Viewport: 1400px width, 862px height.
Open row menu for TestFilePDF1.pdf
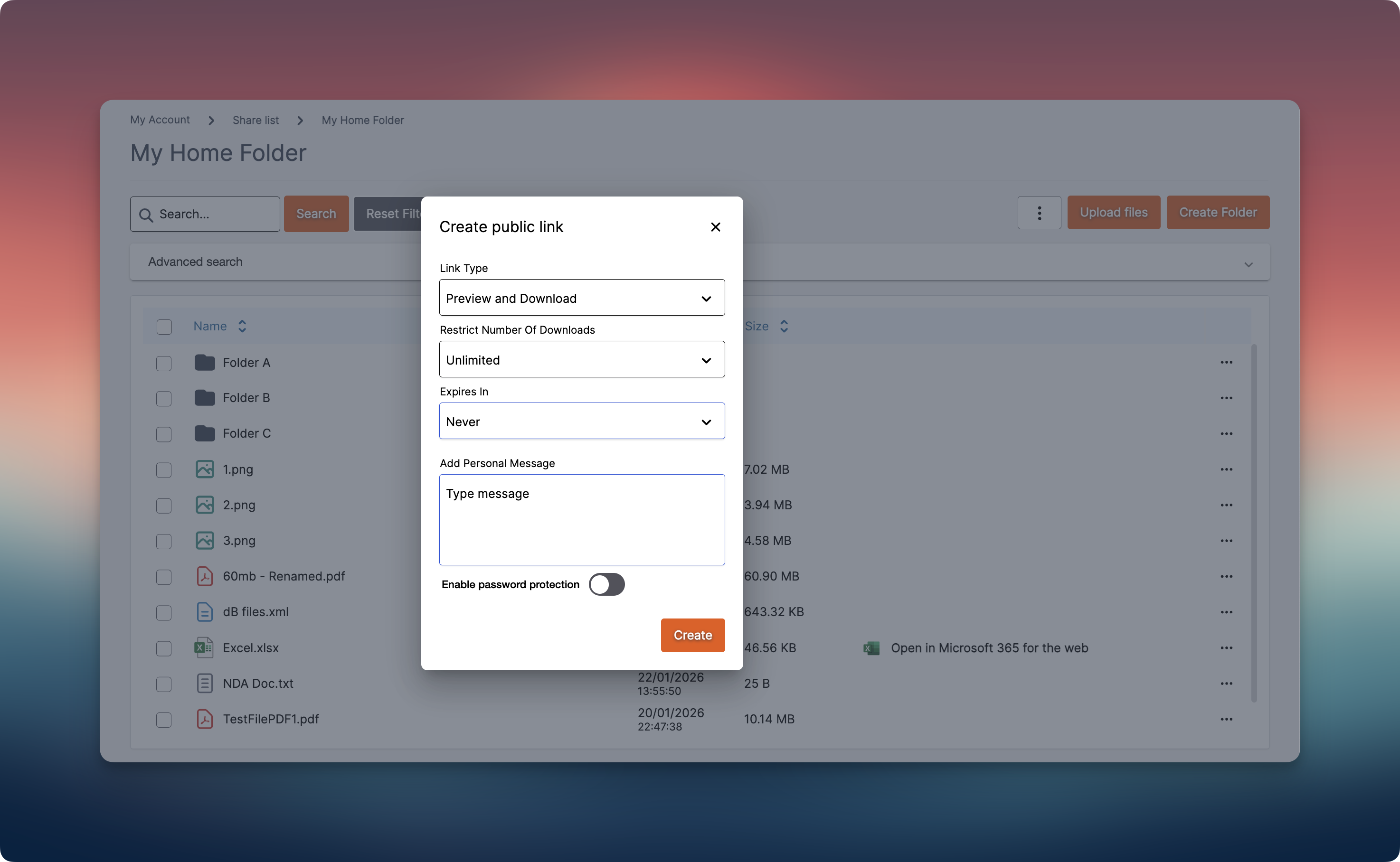1226,719
